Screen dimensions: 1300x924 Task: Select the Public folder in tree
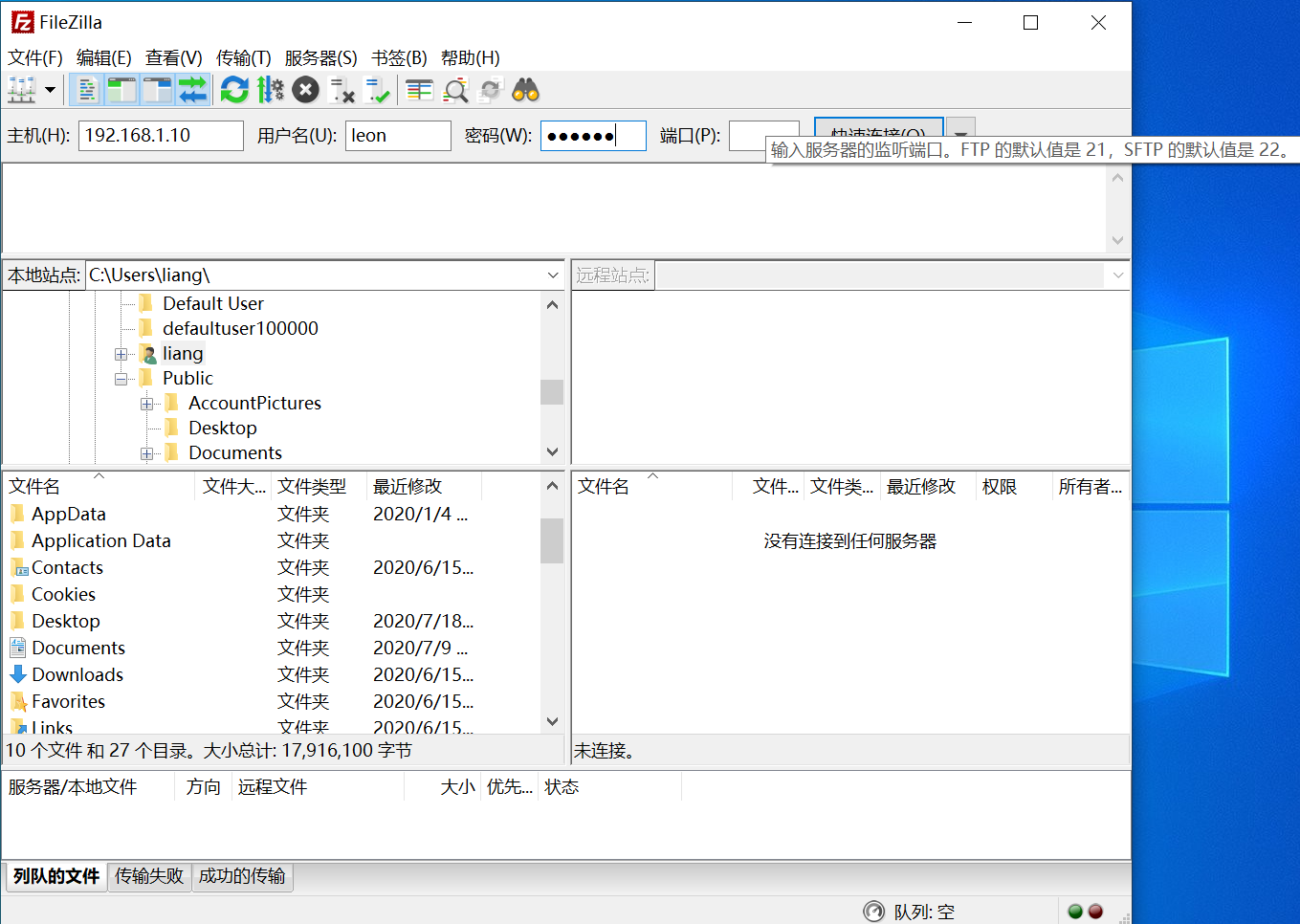pyautogui.click(x=187, y=378)
